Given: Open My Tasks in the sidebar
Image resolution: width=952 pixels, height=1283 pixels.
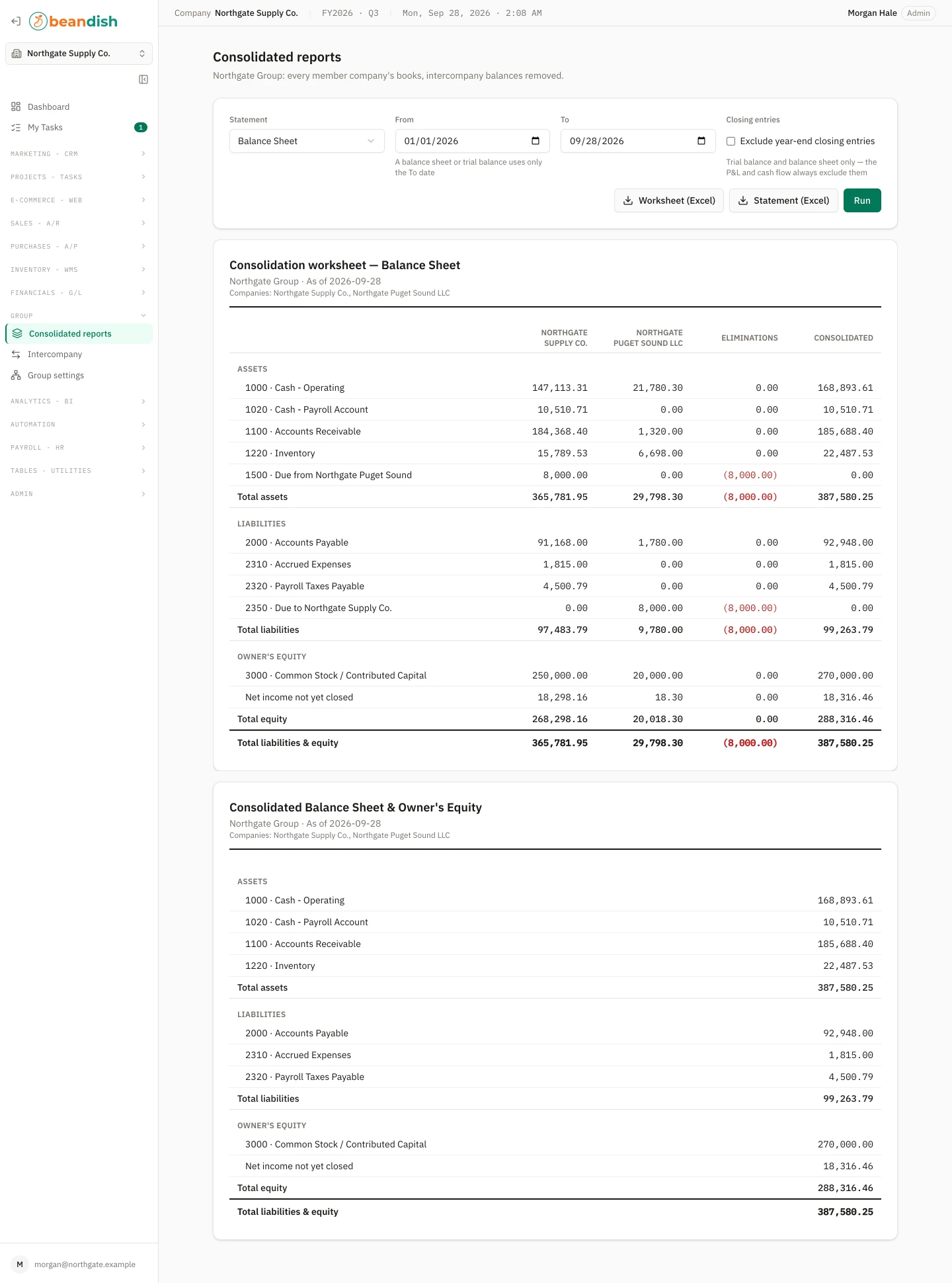Looking at the screenshot, I should pyautogui.click(x=79, y=128).
